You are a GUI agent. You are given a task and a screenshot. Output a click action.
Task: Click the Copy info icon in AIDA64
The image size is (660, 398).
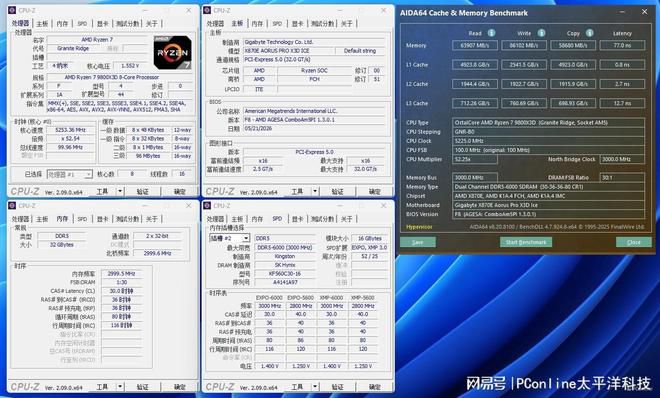(590, 33)
